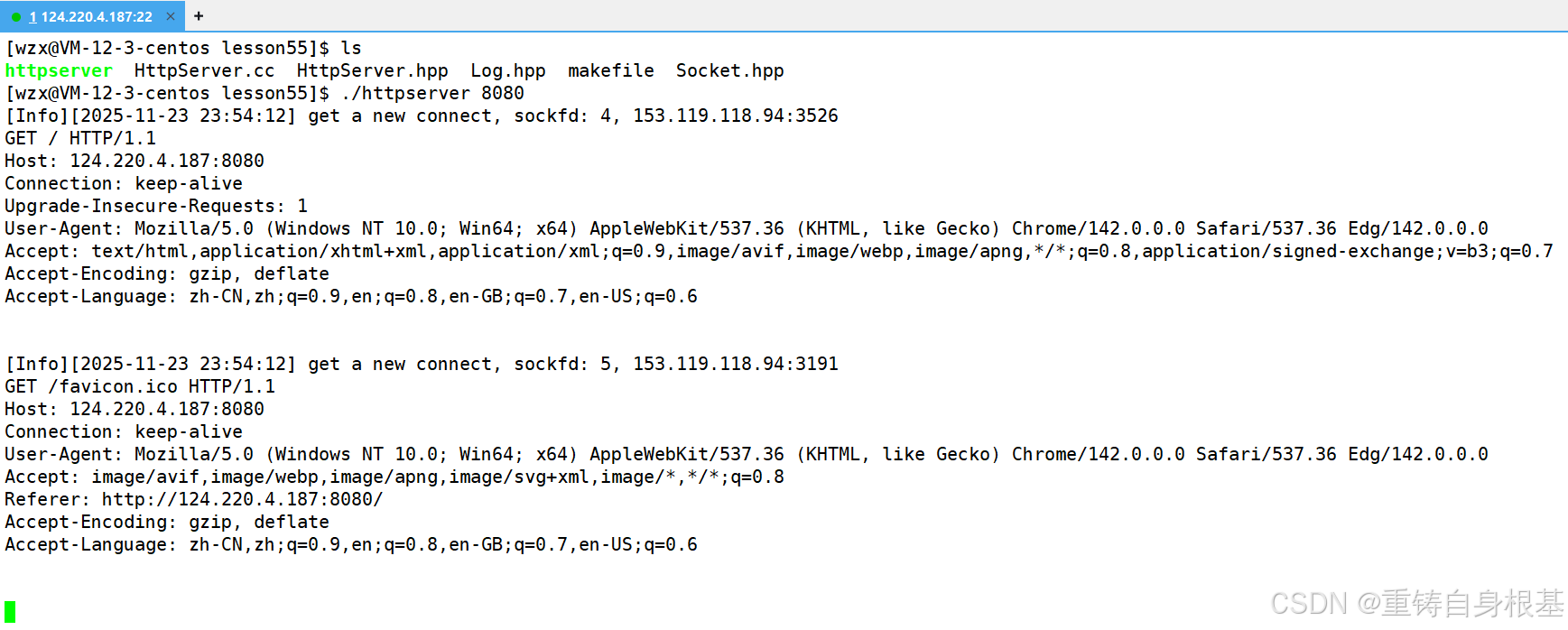Click Socket.hpp in the file listing
This screenshot has width=1568, height=630.
(729, 70)
